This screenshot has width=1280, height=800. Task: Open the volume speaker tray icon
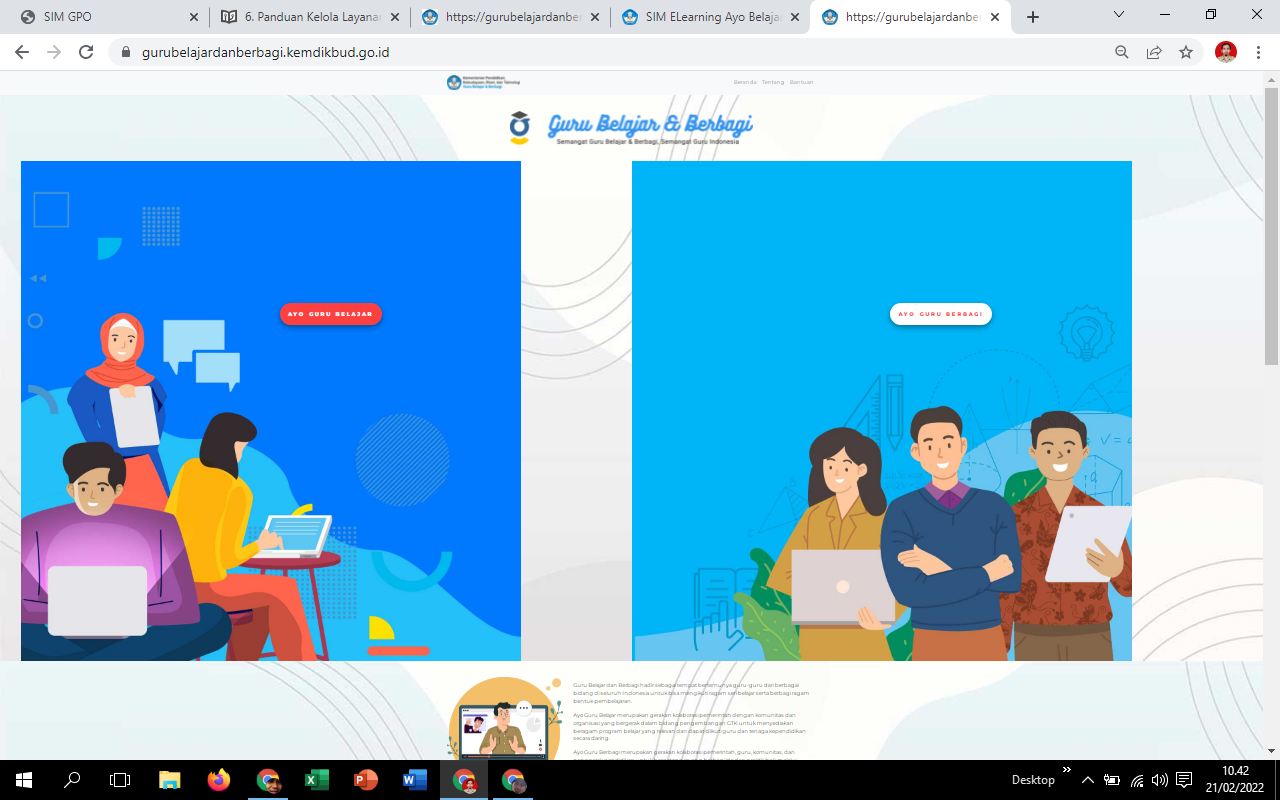coord(1160,780)
